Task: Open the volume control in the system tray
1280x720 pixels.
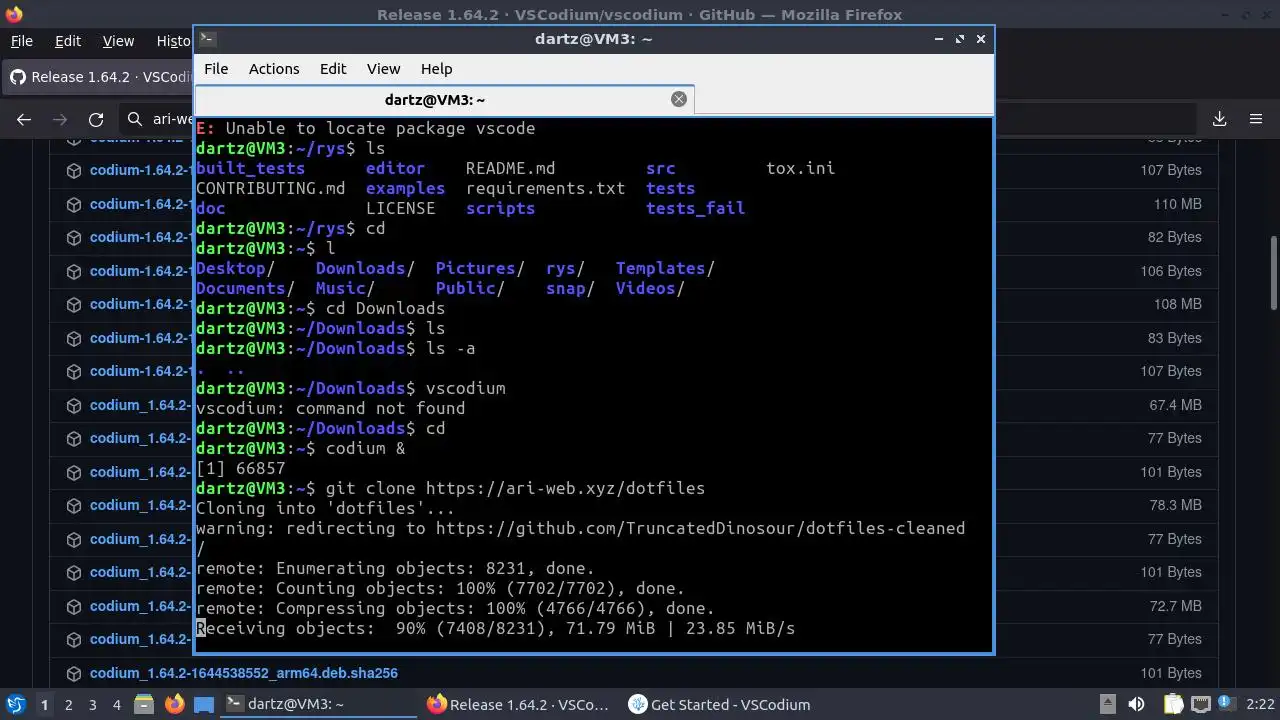Action: 1136,704
